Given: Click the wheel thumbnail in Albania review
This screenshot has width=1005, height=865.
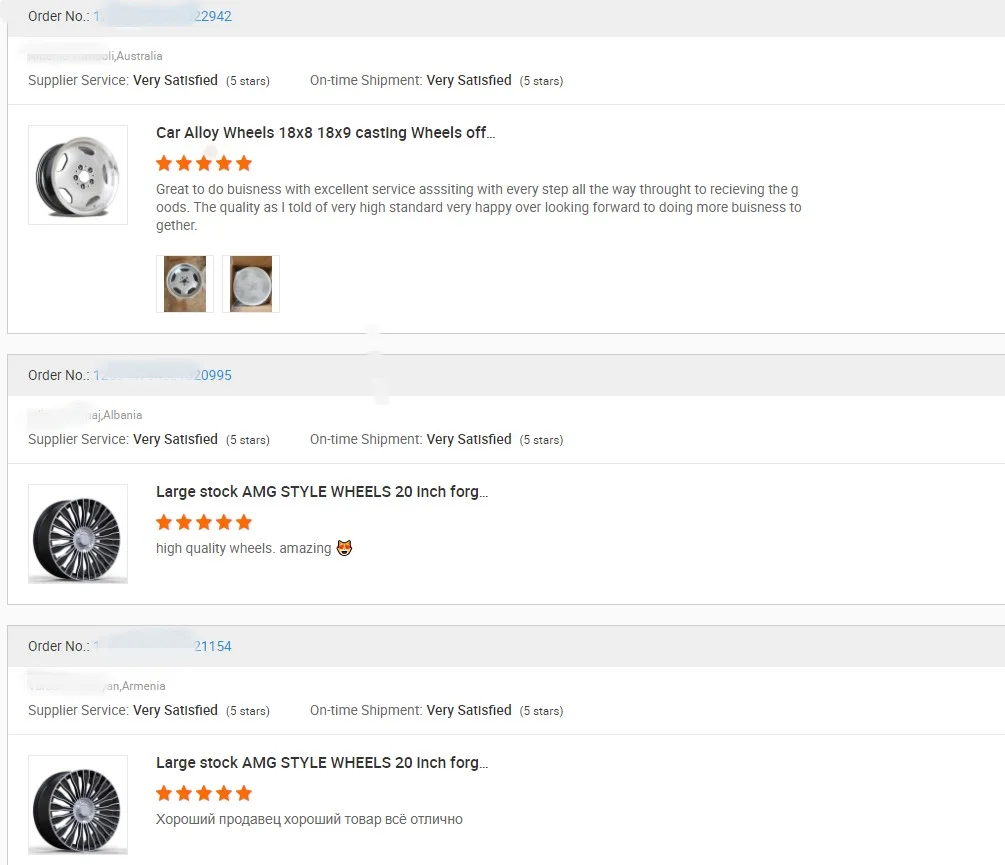Looking at the screenshot, I should (78, 534).
